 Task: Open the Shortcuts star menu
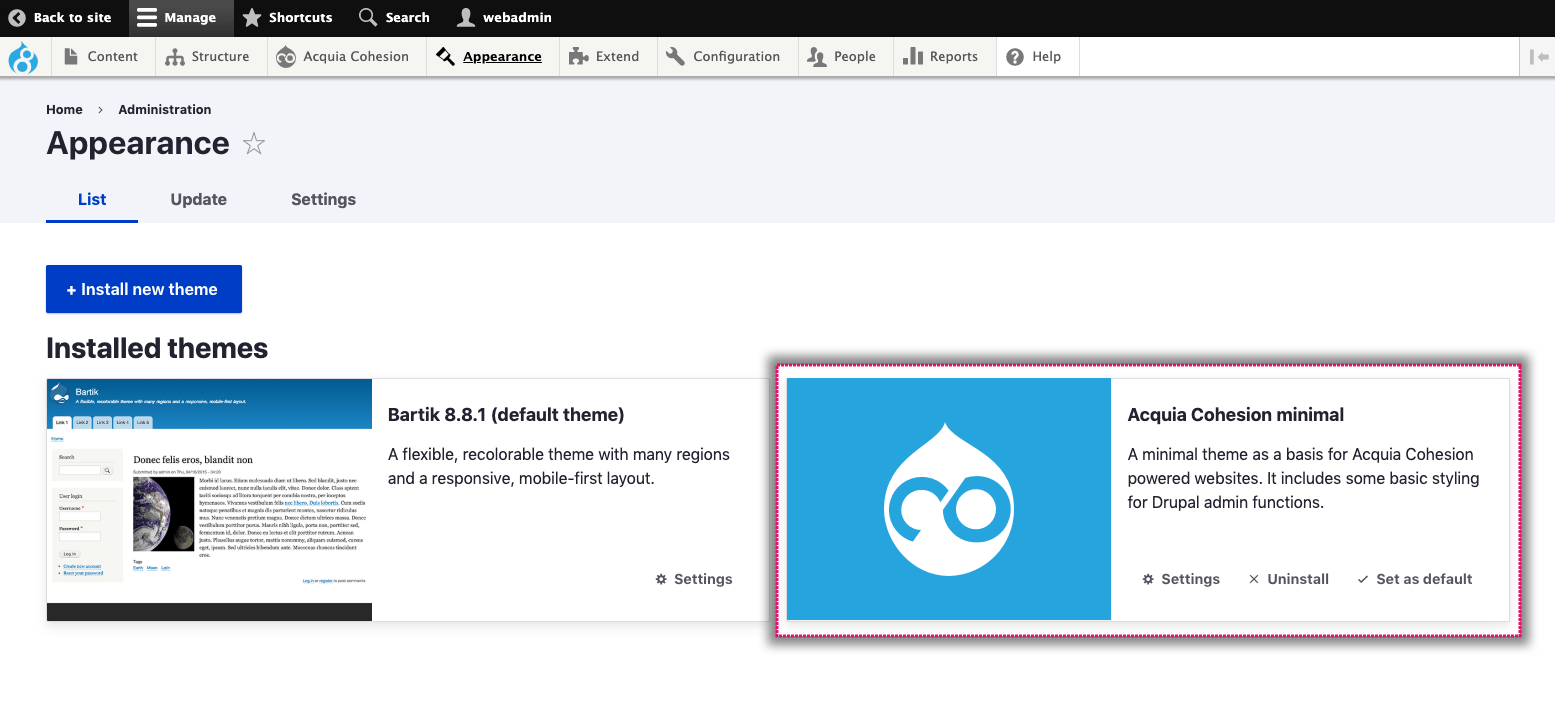click(x=287, y=17)
